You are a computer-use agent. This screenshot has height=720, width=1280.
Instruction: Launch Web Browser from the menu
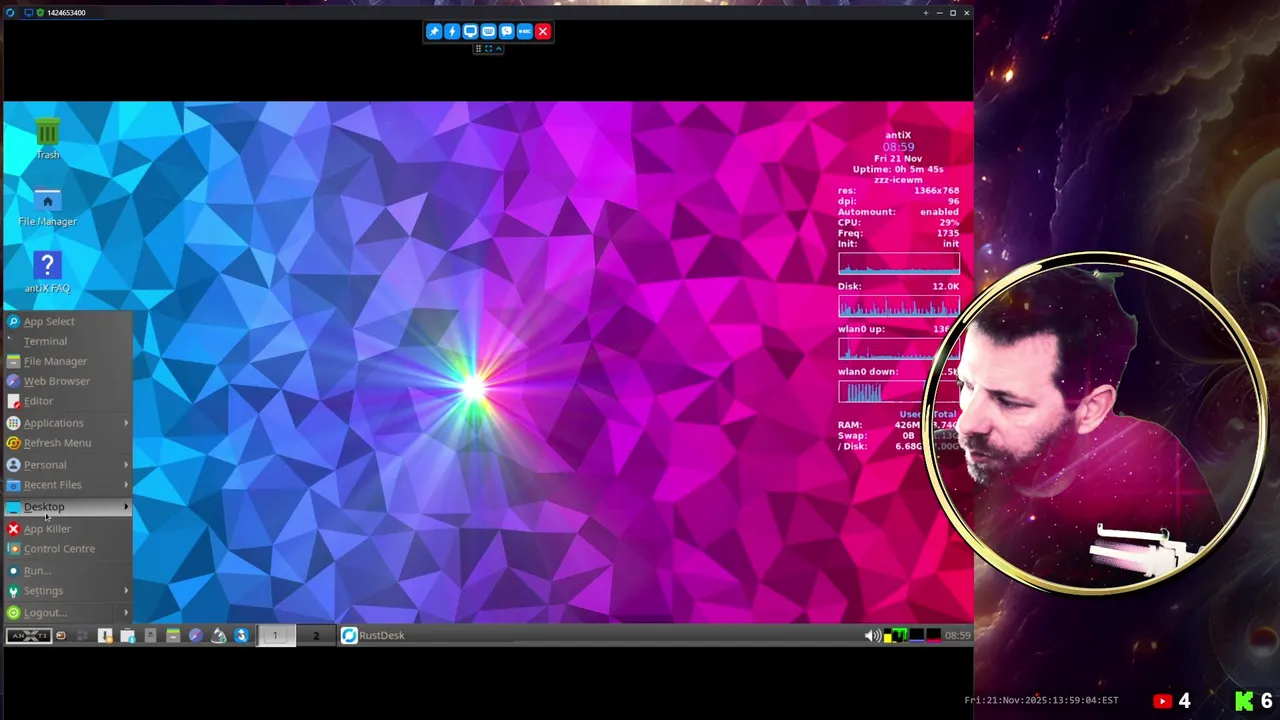click(x=67, y=381)
